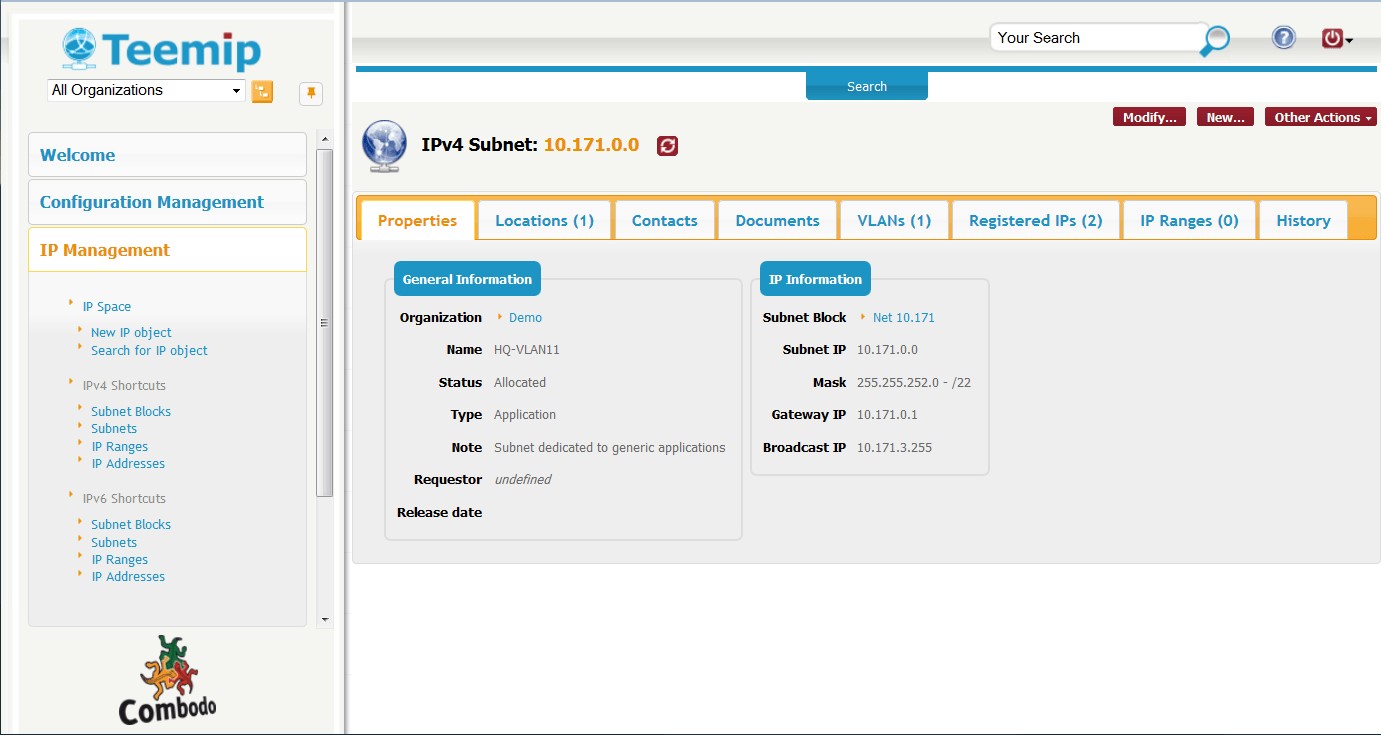Switch to the Registered IPs (2) tab
The image size is (1381, 735).
point(1035,221)
